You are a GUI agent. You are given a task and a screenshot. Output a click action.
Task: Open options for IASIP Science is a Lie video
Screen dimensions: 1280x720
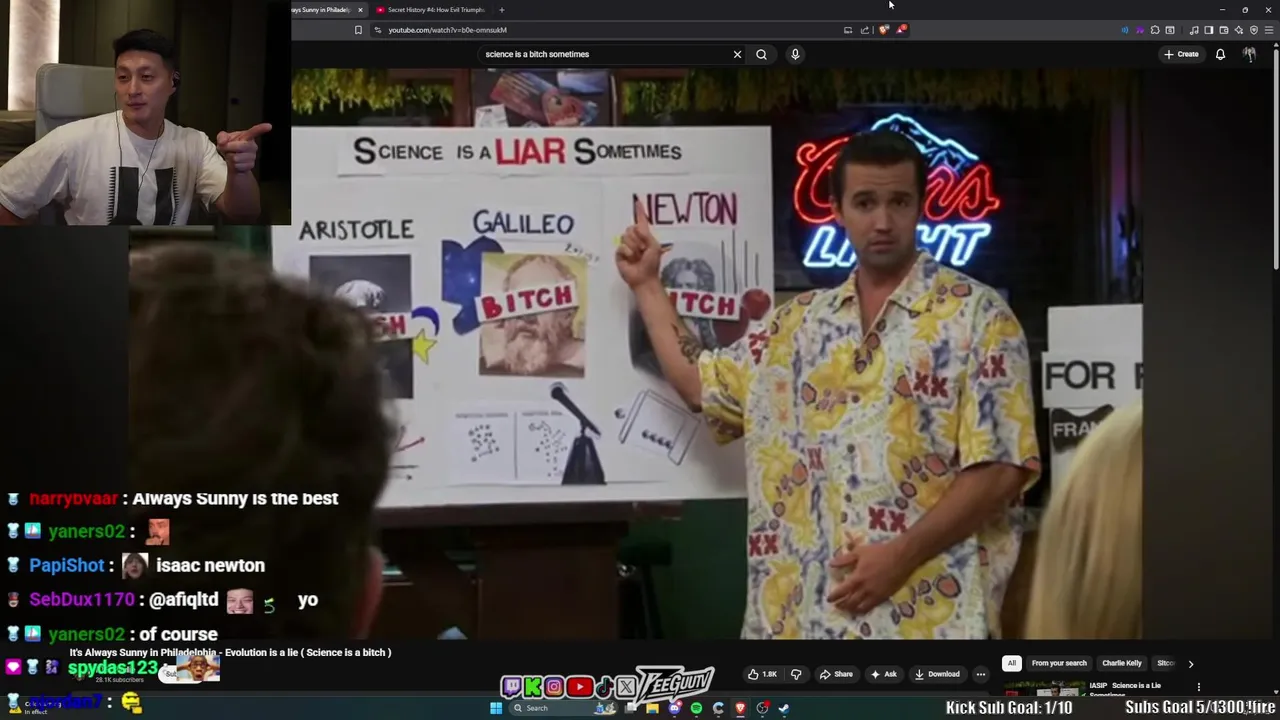(x=1198, y=688)
